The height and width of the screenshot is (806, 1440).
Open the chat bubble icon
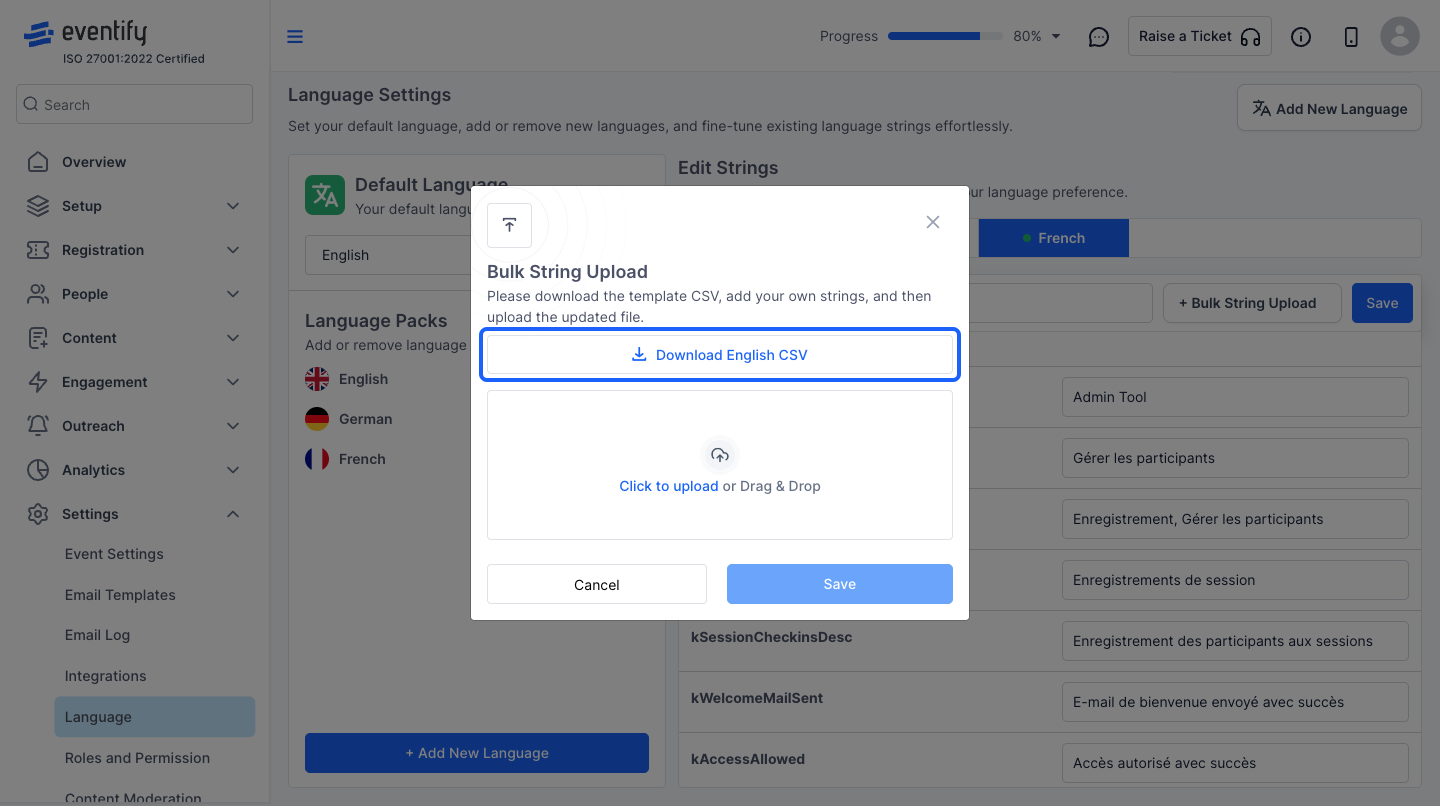pos(1099,37)
